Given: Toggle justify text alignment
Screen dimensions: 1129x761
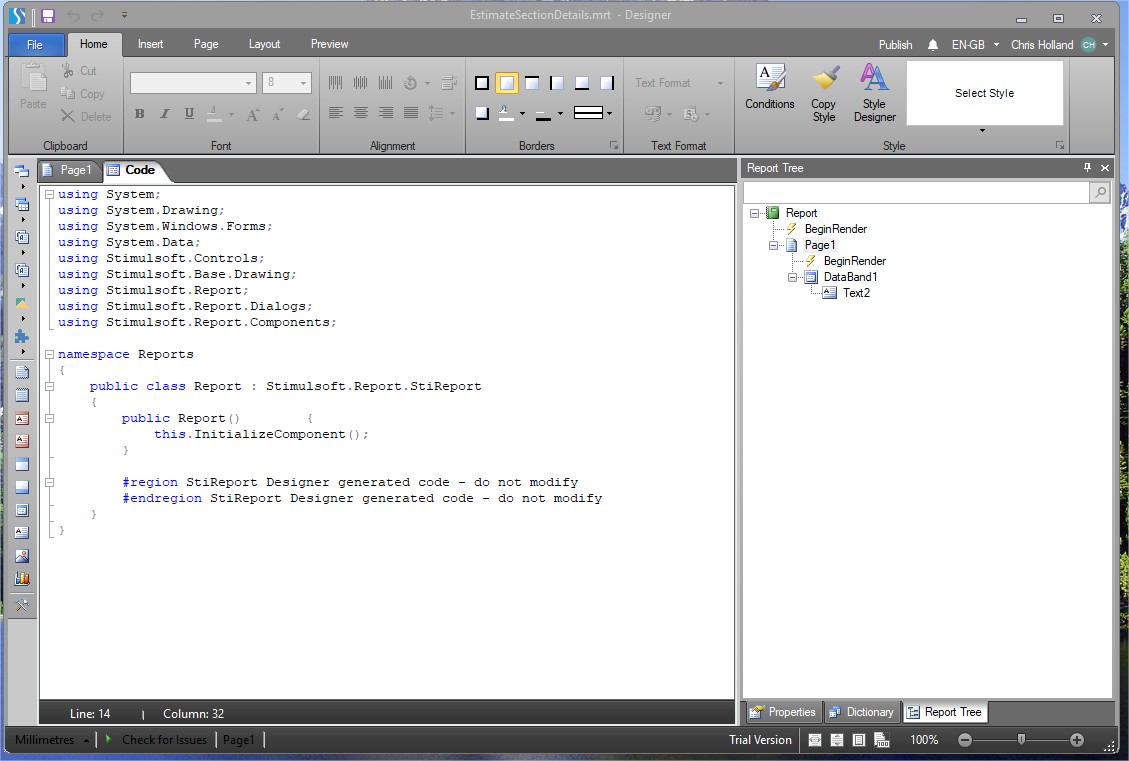Looking at the screenshot, I should click(411, 112).
